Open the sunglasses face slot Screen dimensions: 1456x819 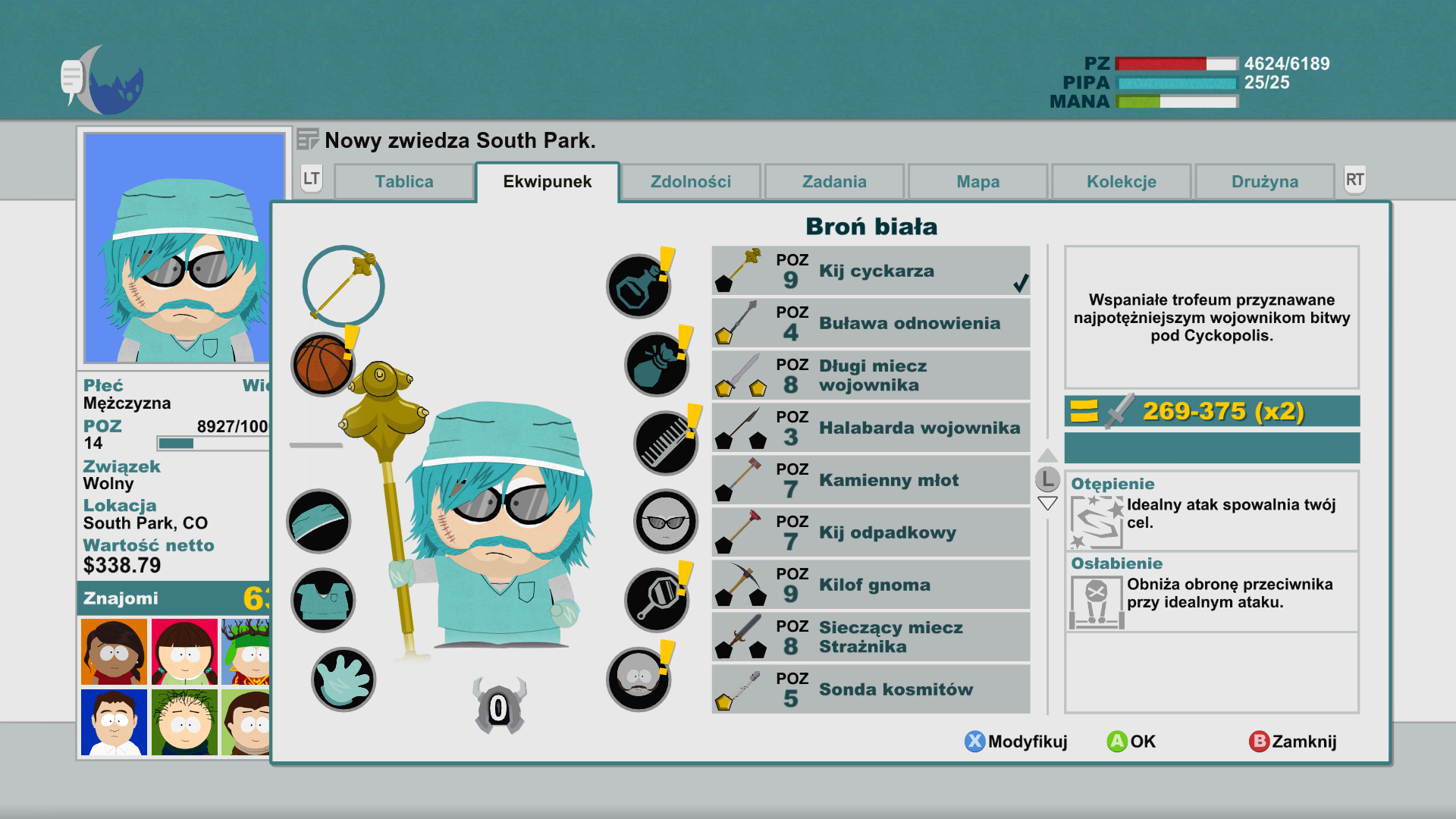click(666, 522)
